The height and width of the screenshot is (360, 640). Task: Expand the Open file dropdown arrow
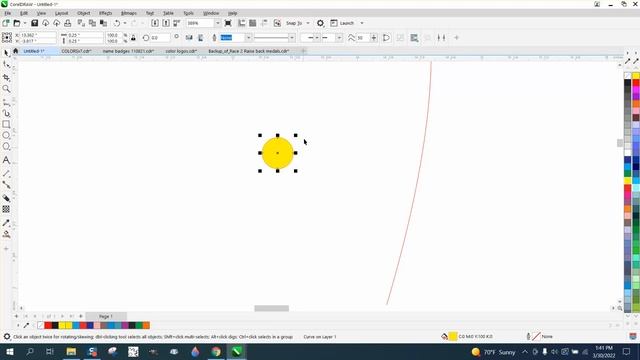[24, 23]
